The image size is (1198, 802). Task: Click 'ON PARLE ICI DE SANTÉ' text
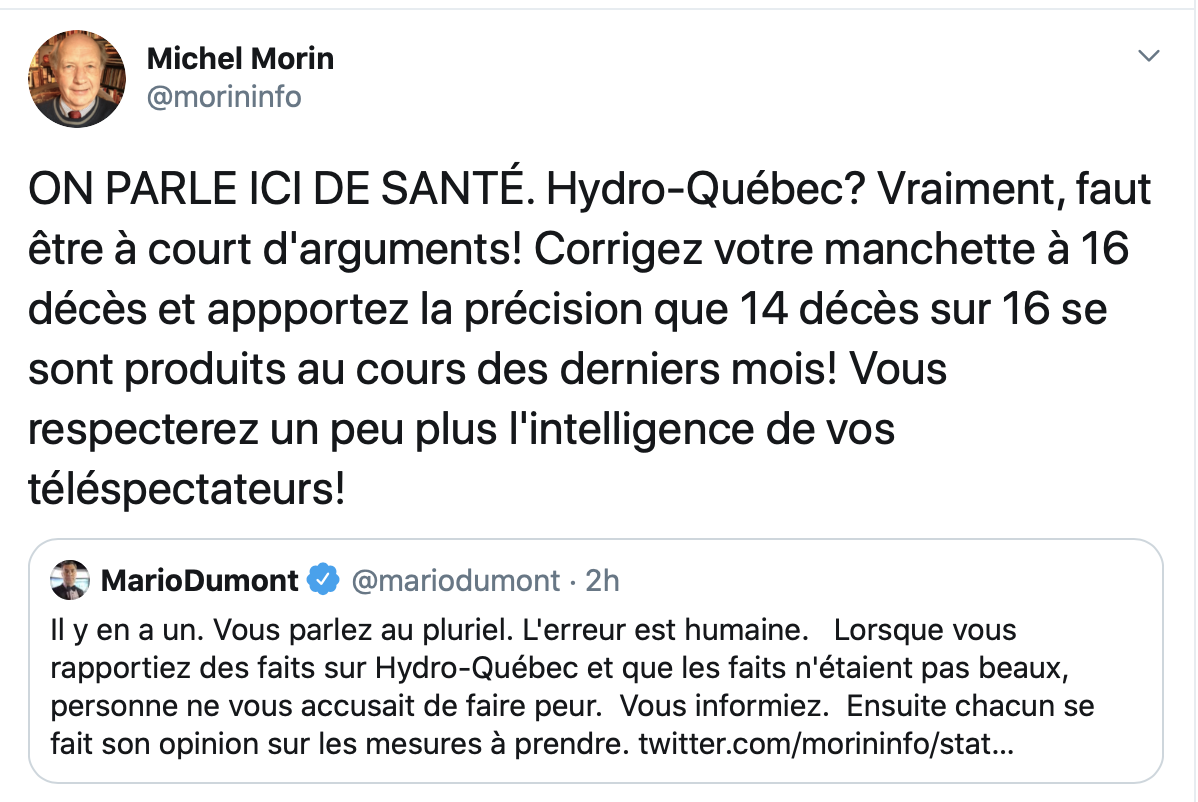[277, 189]
